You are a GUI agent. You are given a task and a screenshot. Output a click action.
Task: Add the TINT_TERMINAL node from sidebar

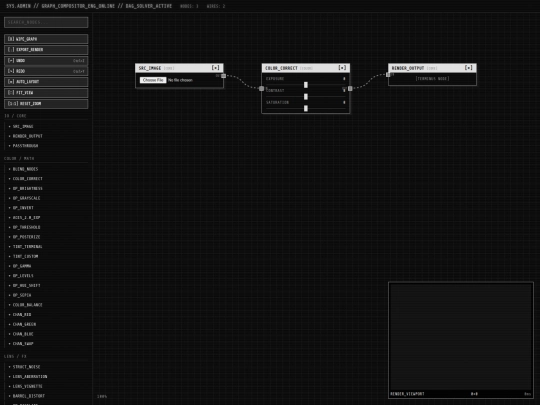[46, 247]
